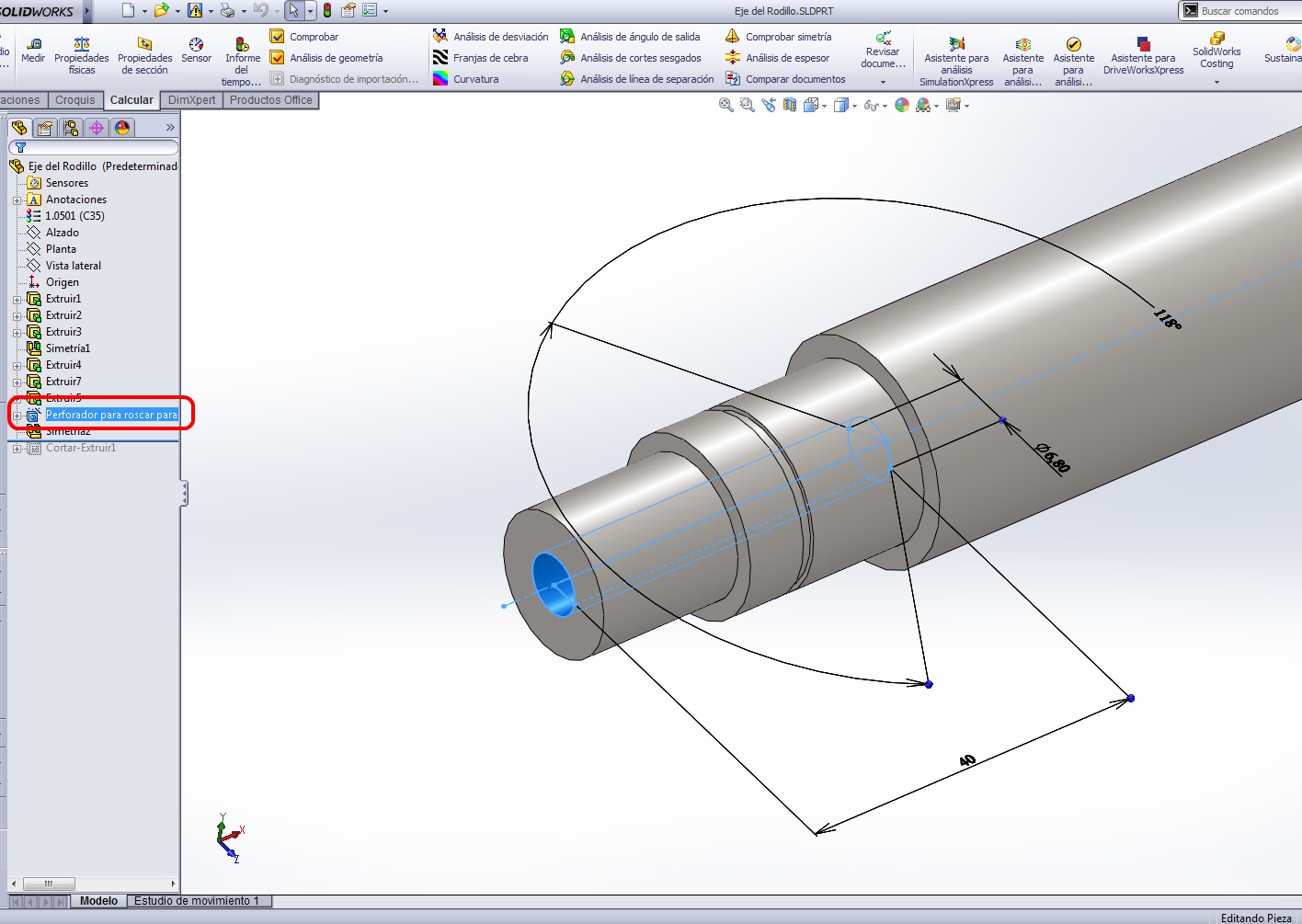1302x924 pixels.
Task: Click Revisar documento tool
Action: point(883,50)
